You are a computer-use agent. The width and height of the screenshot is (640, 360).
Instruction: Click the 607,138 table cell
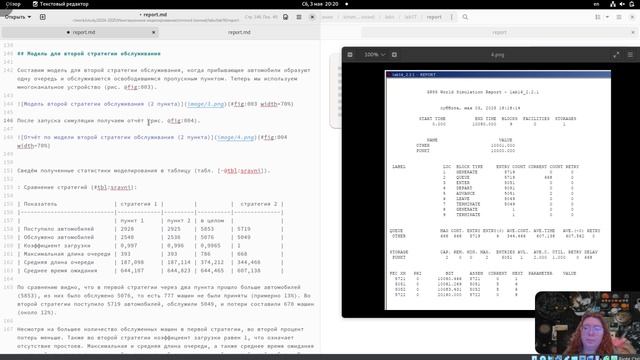pyautogui.click(x=249, y=271)
